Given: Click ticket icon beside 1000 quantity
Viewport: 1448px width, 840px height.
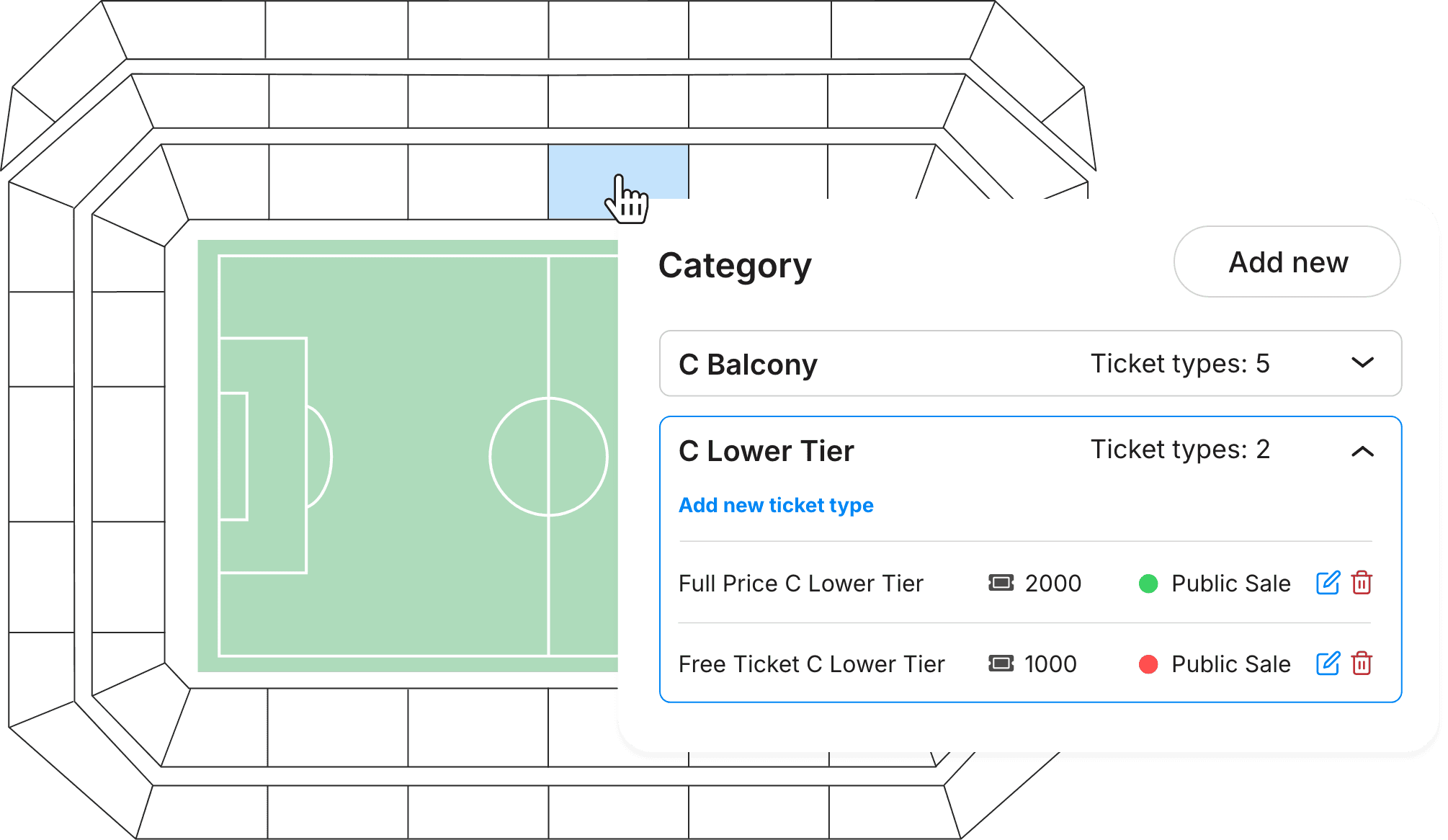Looking at the screenshot, I should (x=1001, y=663).
